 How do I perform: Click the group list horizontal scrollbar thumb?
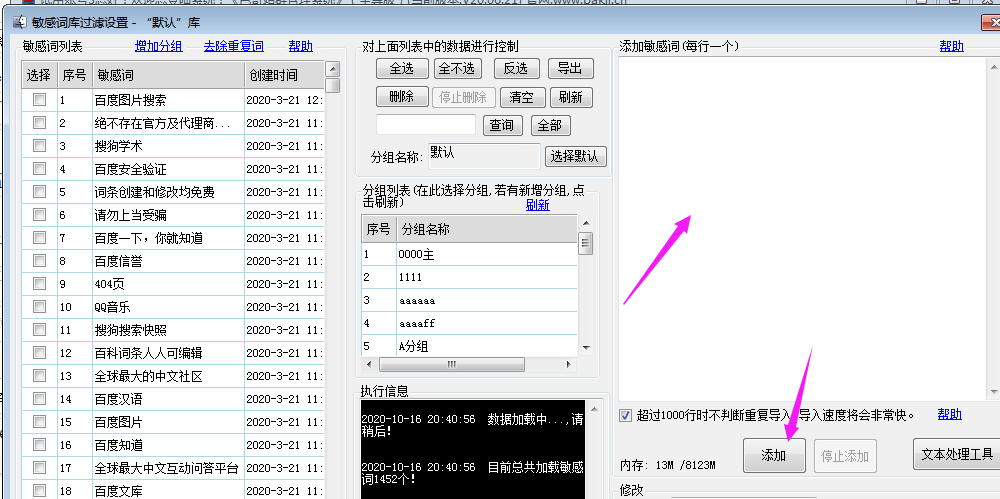point(452,364)
